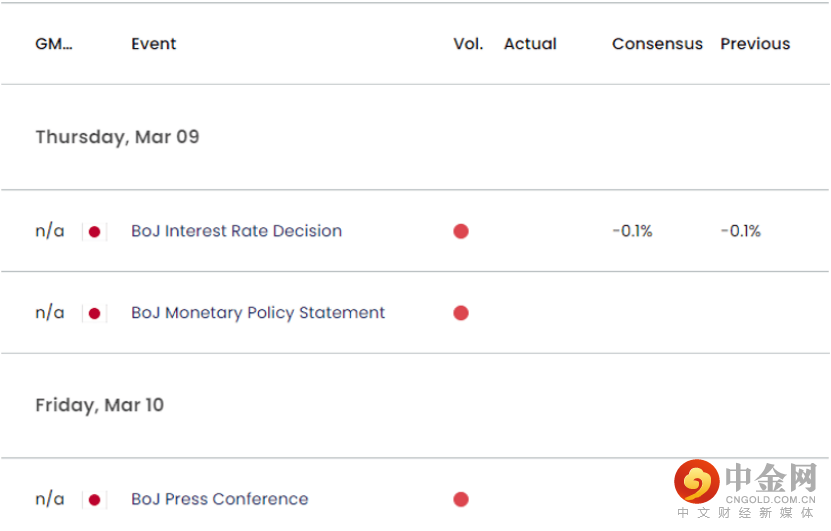Click red volatility dot for BoJ Interest Rate Decision

point(461,232)
